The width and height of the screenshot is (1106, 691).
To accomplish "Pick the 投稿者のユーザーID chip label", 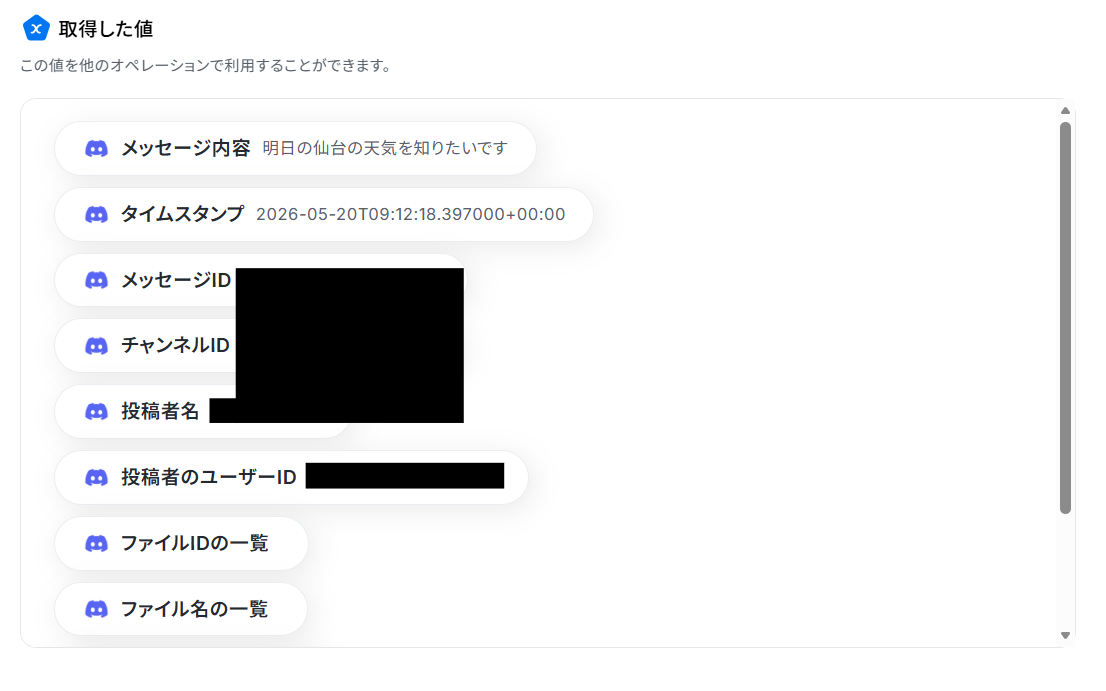I will click(x=209, y=477).
